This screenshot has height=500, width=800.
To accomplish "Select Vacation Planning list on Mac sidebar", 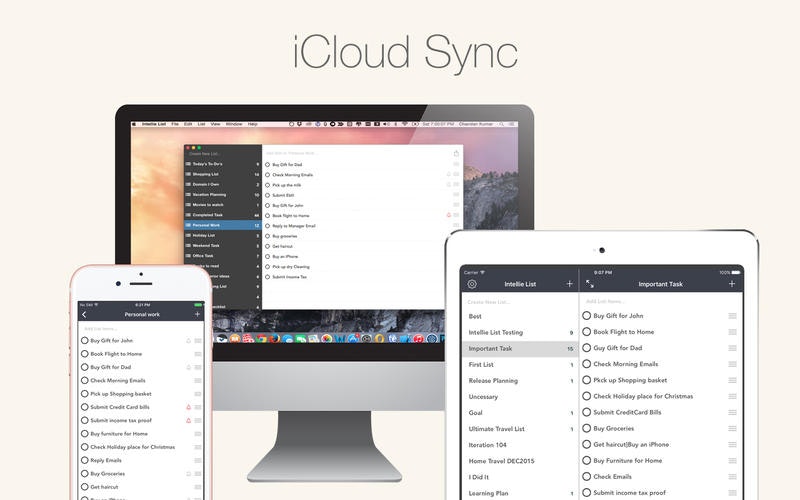I will [x=223, y=194].
